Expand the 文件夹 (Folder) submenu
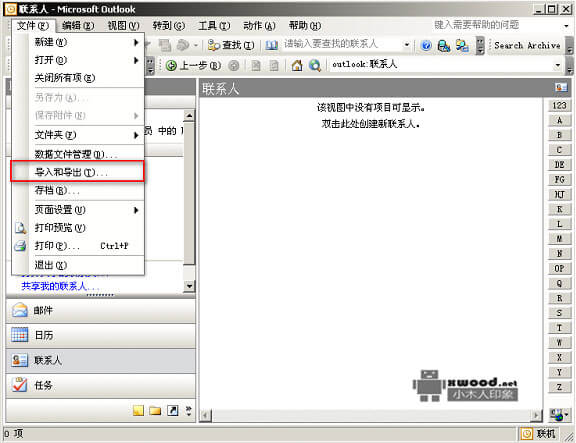 point(78,135)
